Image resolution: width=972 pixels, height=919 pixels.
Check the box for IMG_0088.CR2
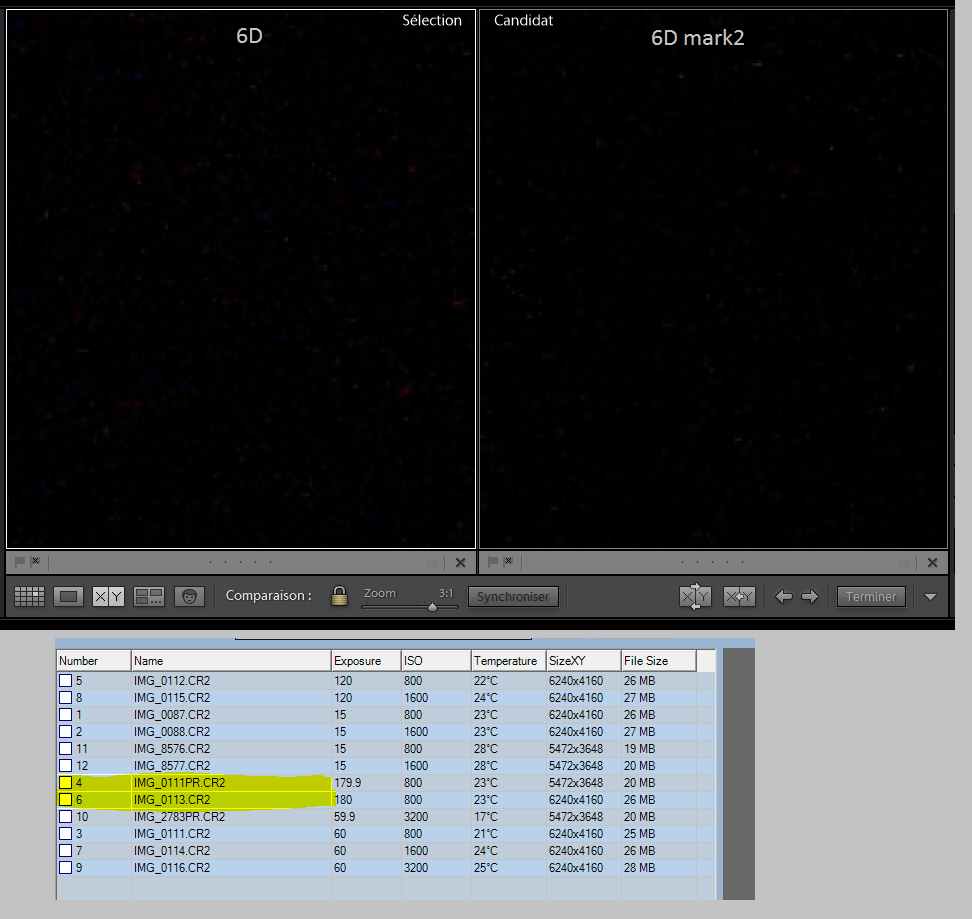[65, 732]
